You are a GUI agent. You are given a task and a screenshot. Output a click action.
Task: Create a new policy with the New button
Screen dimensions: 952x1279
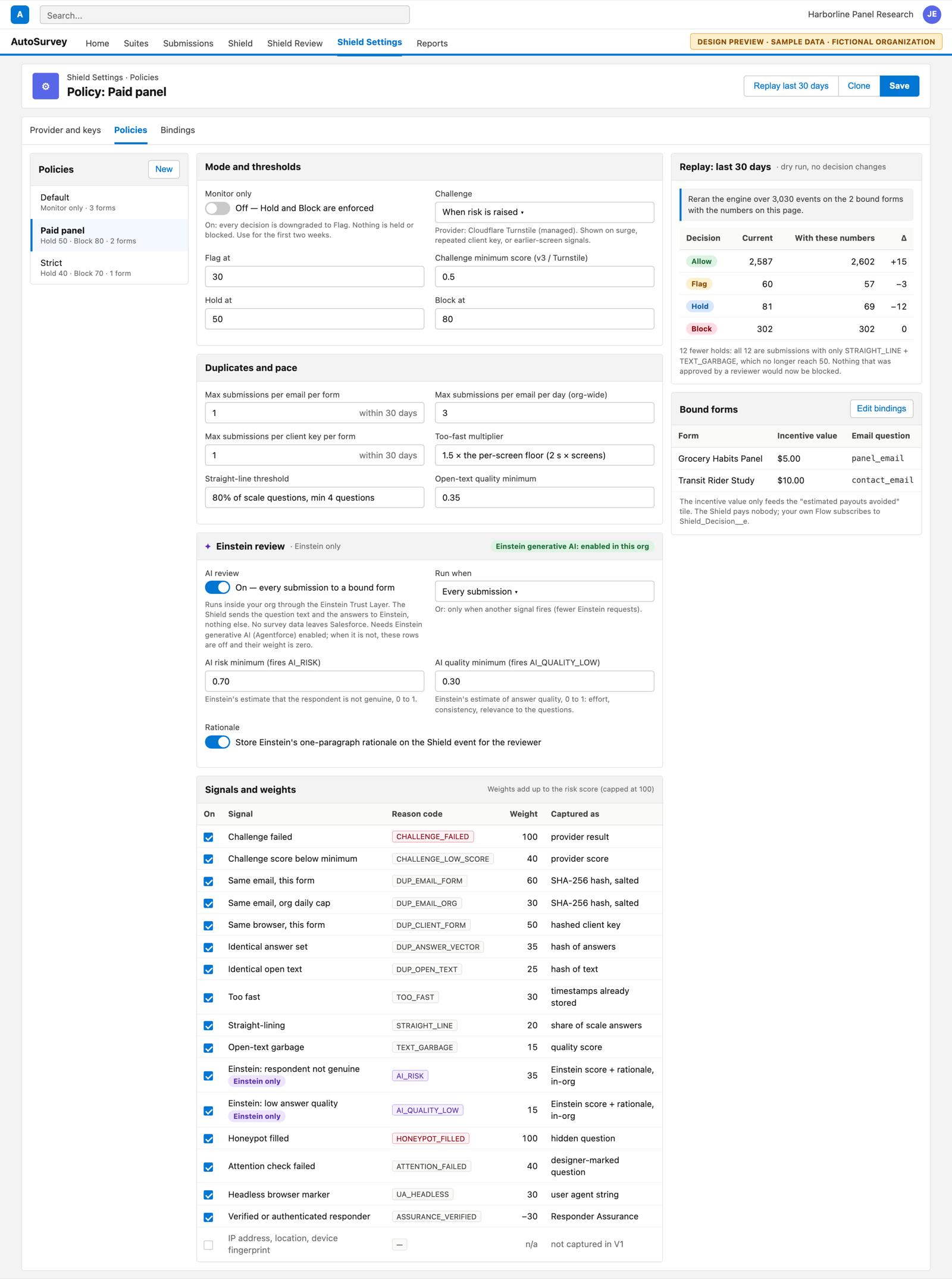pos(164,169)
